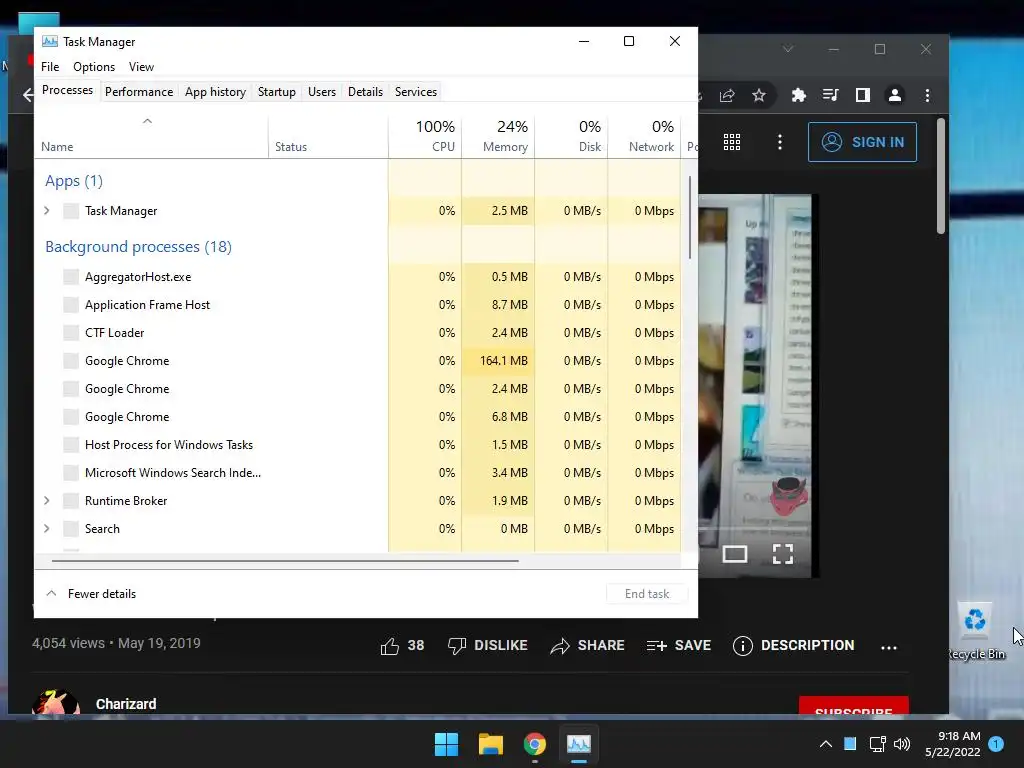
Task: Sort by Memory column header
Action: tap(498, 136)
